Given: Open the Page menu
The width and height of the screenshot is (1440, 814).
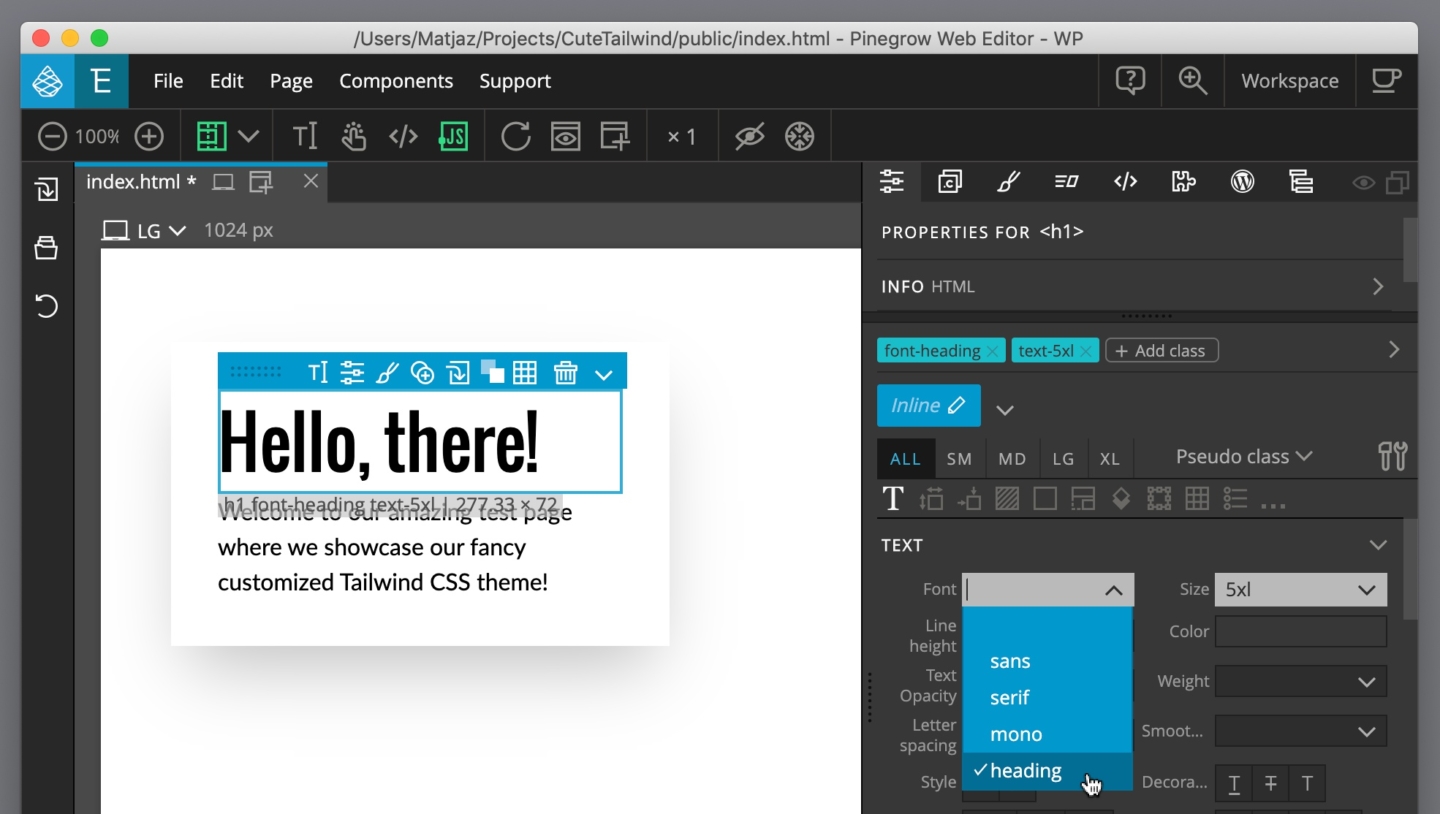Looking at the screenshot, I should coord(291,81).
